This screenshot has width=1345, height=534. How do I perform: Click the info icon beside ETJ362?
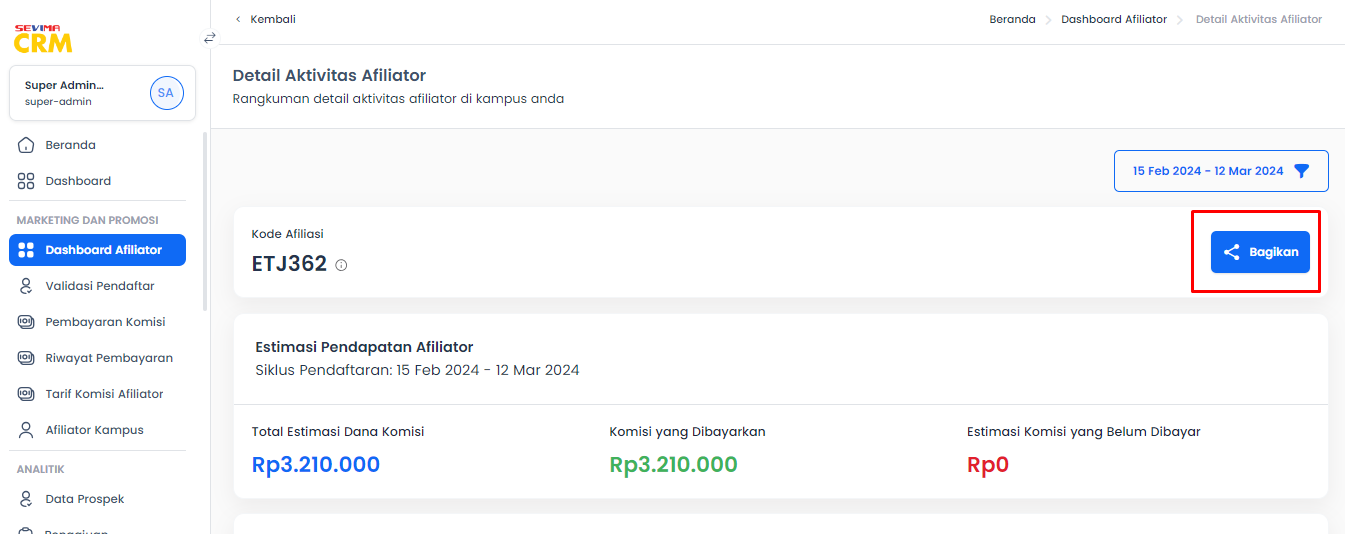(341, 265)
